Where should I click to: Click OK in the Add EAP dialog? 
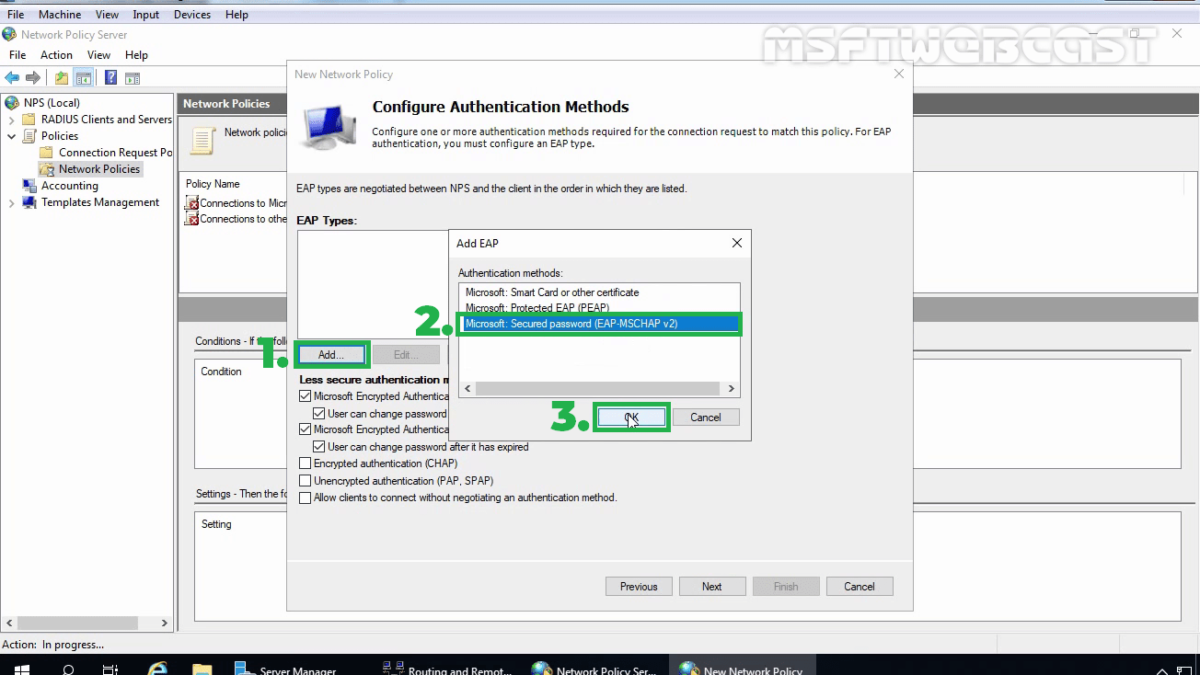coord(631,417)
